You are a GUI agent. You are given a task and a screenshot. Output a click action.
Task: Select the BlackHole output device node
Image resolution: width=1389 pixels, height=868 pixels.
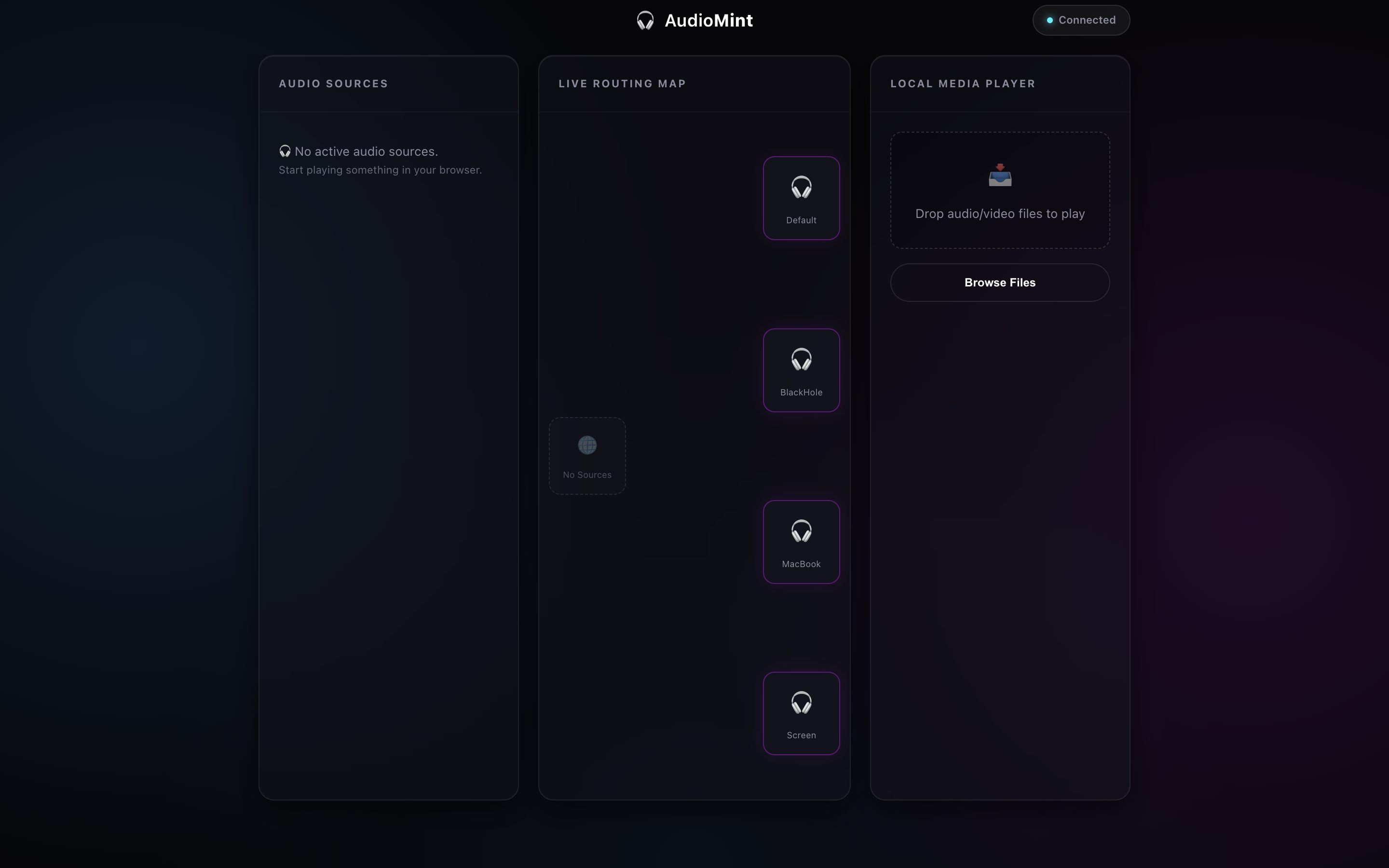(801, 370)
